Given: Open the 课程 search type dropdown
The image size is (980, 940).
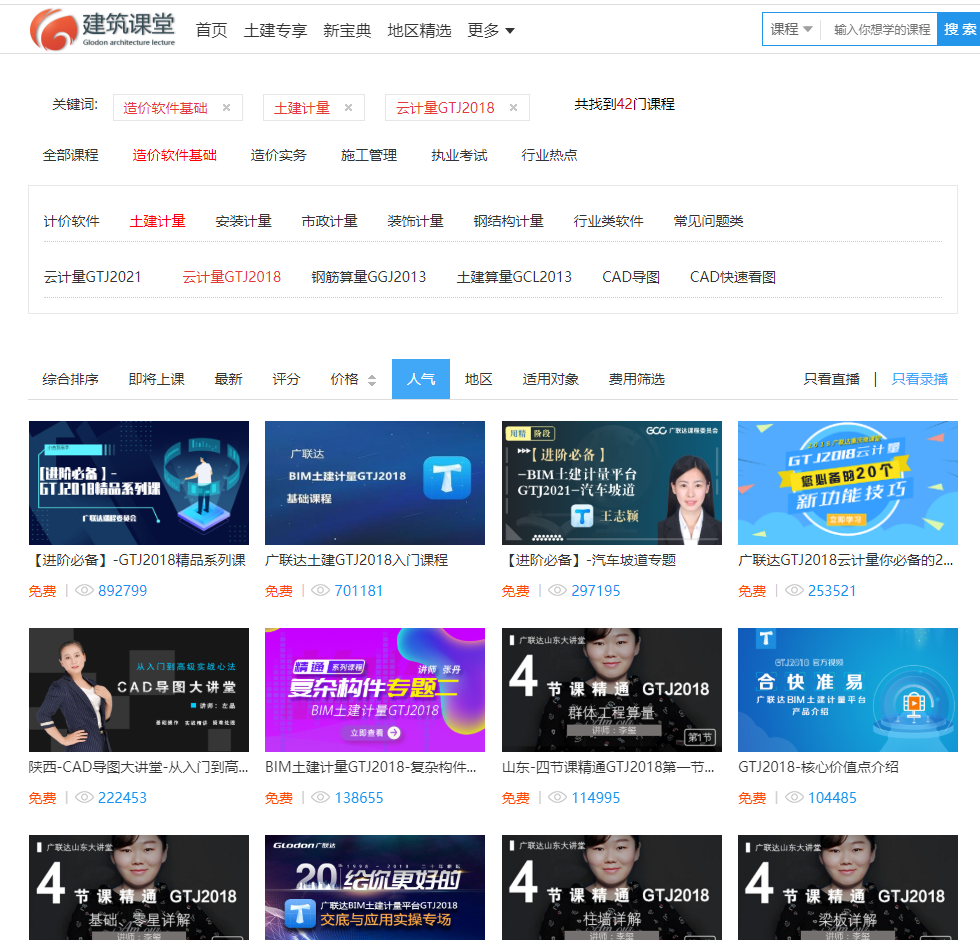Looking at the screenshot, I should pyautogui.click(x=791, y=29).
